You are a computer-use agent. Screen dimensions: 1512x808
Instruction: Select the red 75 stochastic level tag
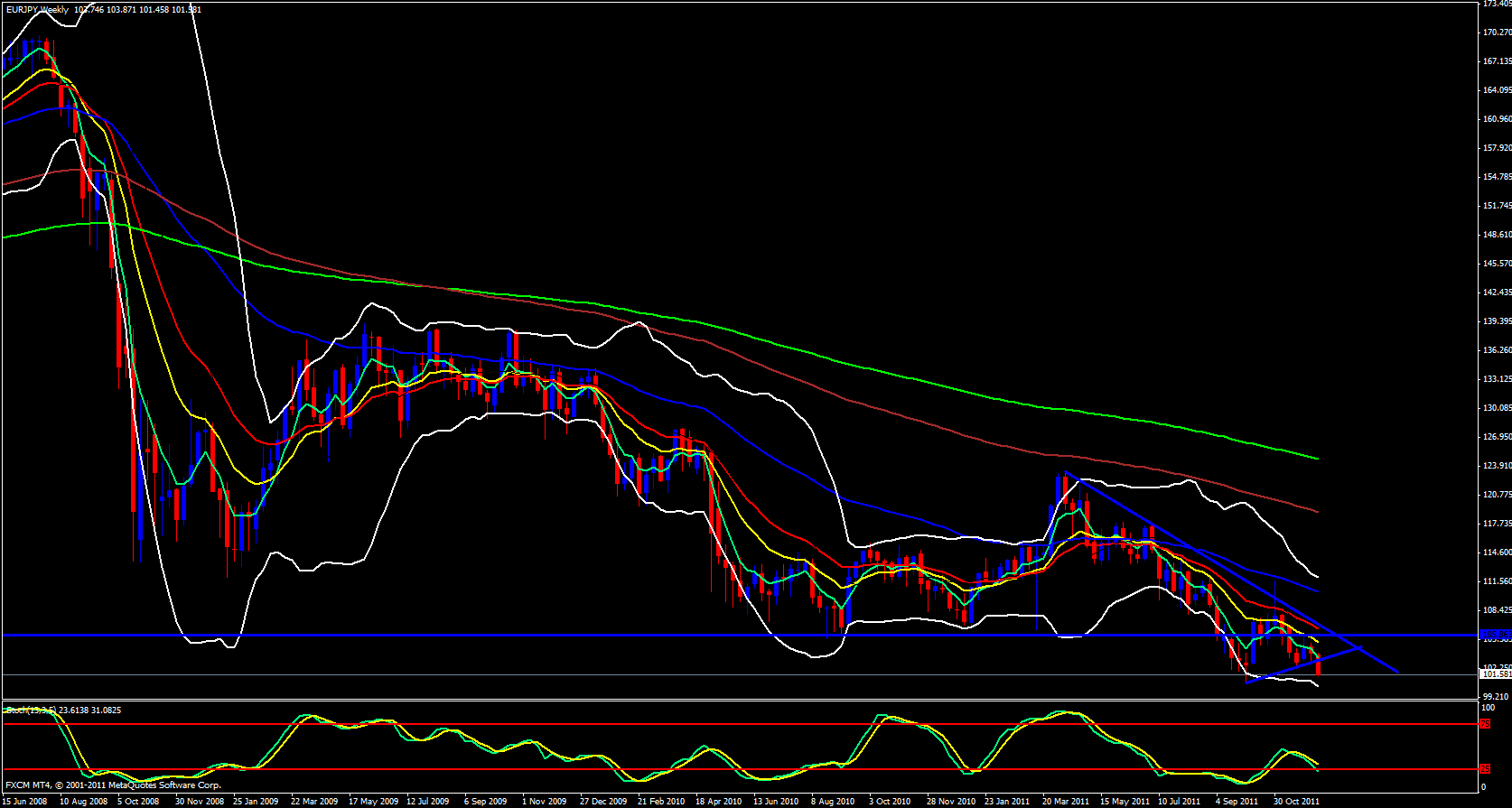pyautogui.click(x=1484, y=724)
